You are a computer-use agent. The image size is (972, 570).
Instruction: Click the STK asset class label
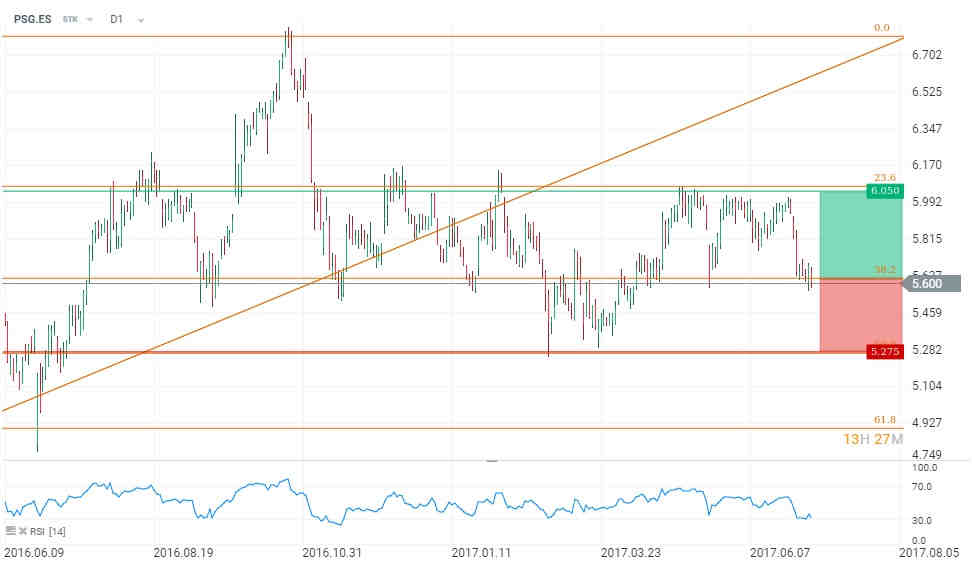pyautogui.click(x=71, y=19)
